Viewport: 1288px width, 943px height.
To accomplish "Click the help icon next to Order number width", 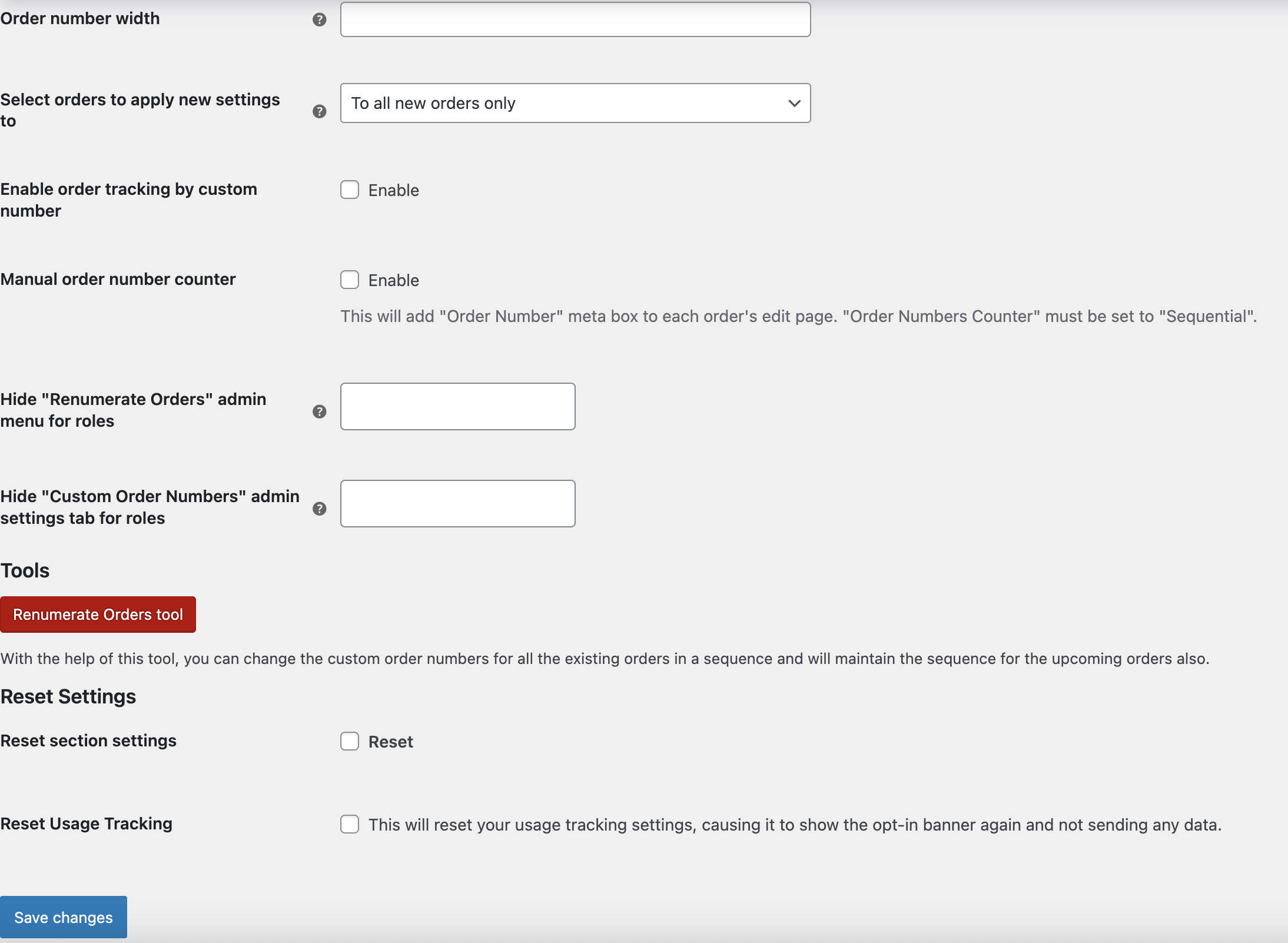I will [x=318, y=19].
